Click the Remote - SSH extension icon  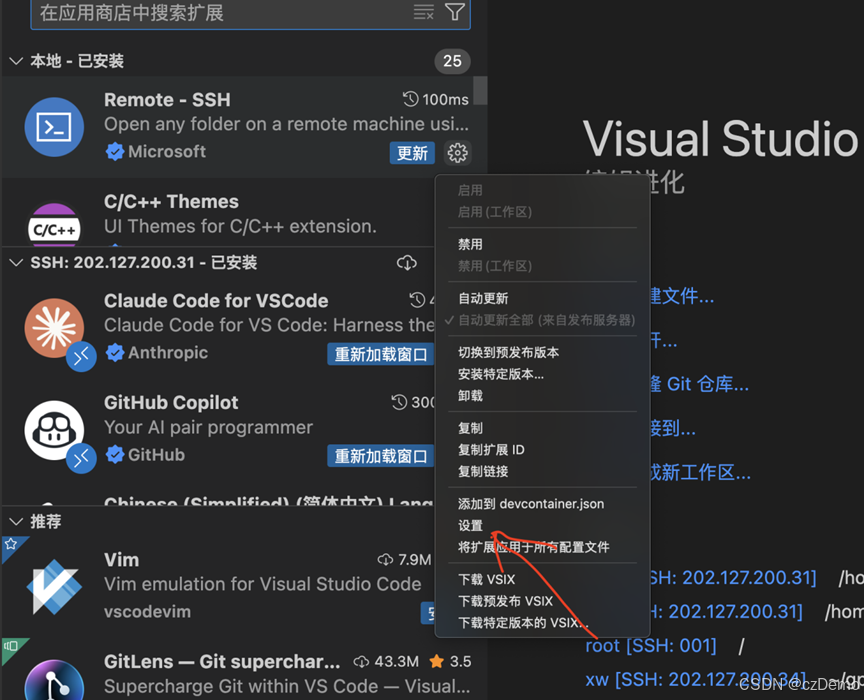coord(53,128)
